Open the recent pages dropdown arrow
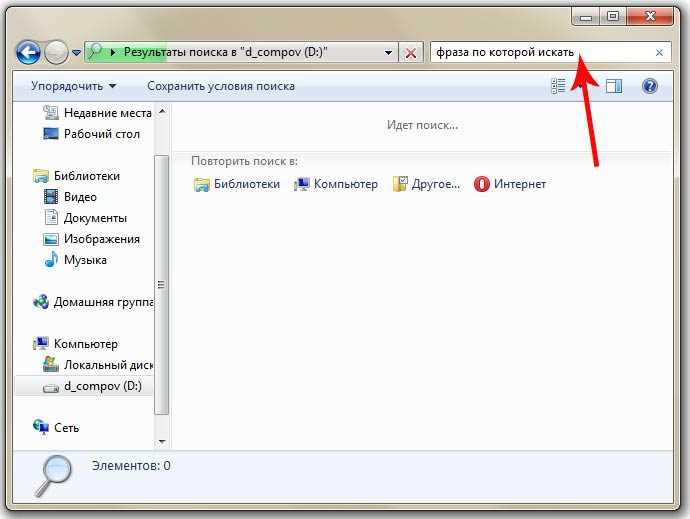This screenshot has width=690, height=519. click(77, 53)
